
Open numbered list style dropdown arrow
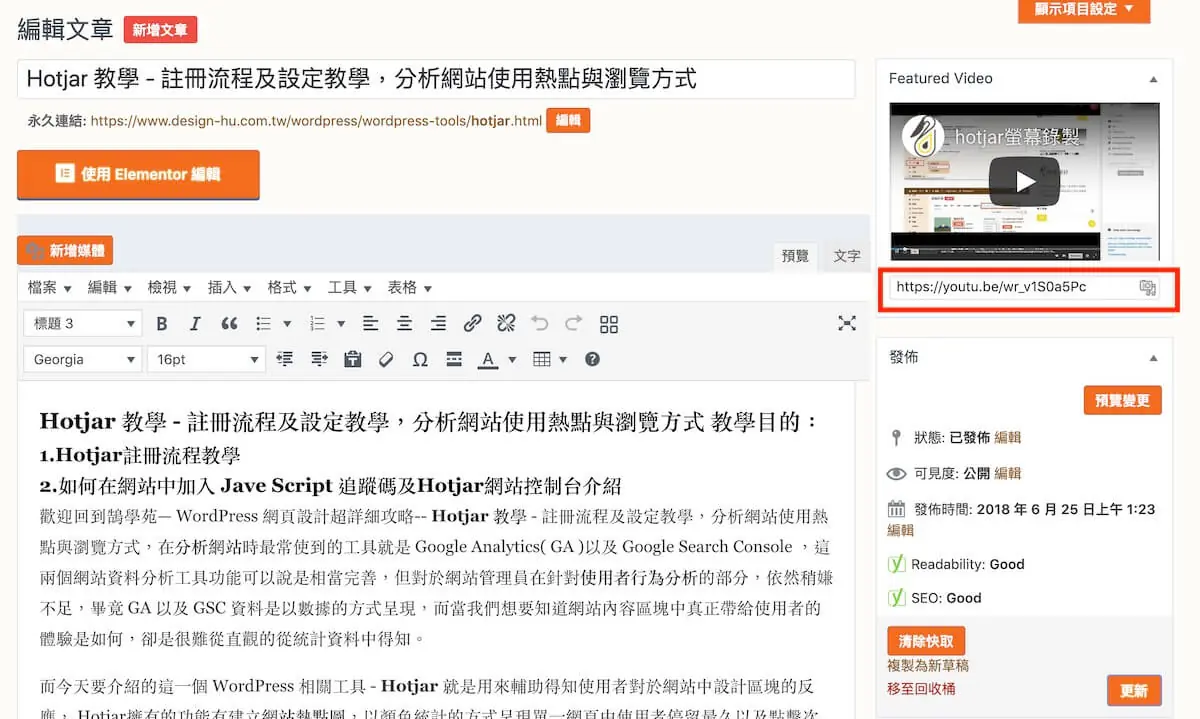tap(341, 324)
